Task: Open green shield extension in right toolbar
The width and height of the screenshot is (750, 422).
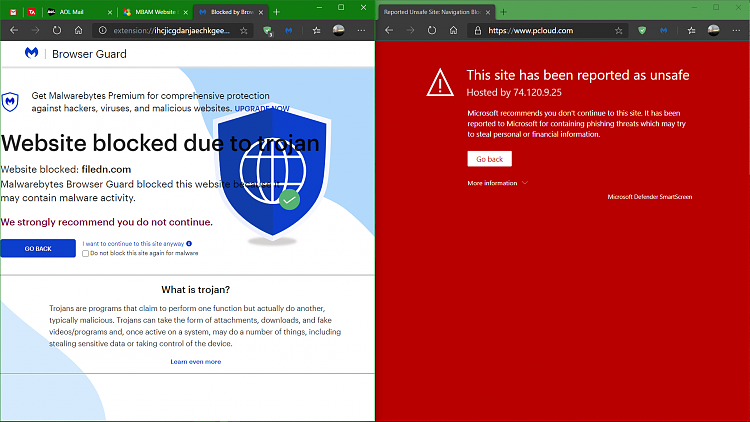Action: coord(642,31)
